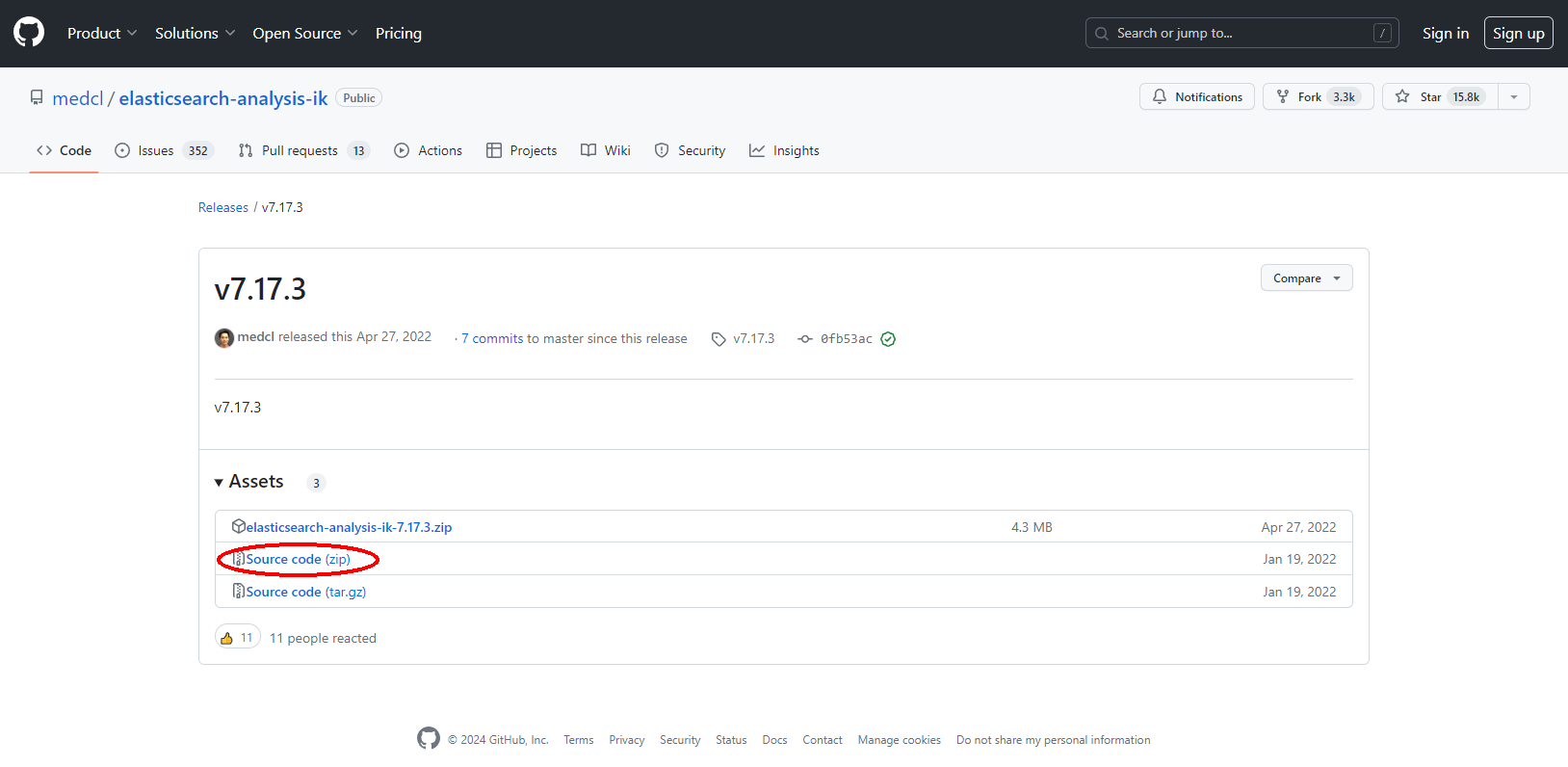Click the GitHub mark icon in footer
The image size is (1568, 767).
click(429, 739)
